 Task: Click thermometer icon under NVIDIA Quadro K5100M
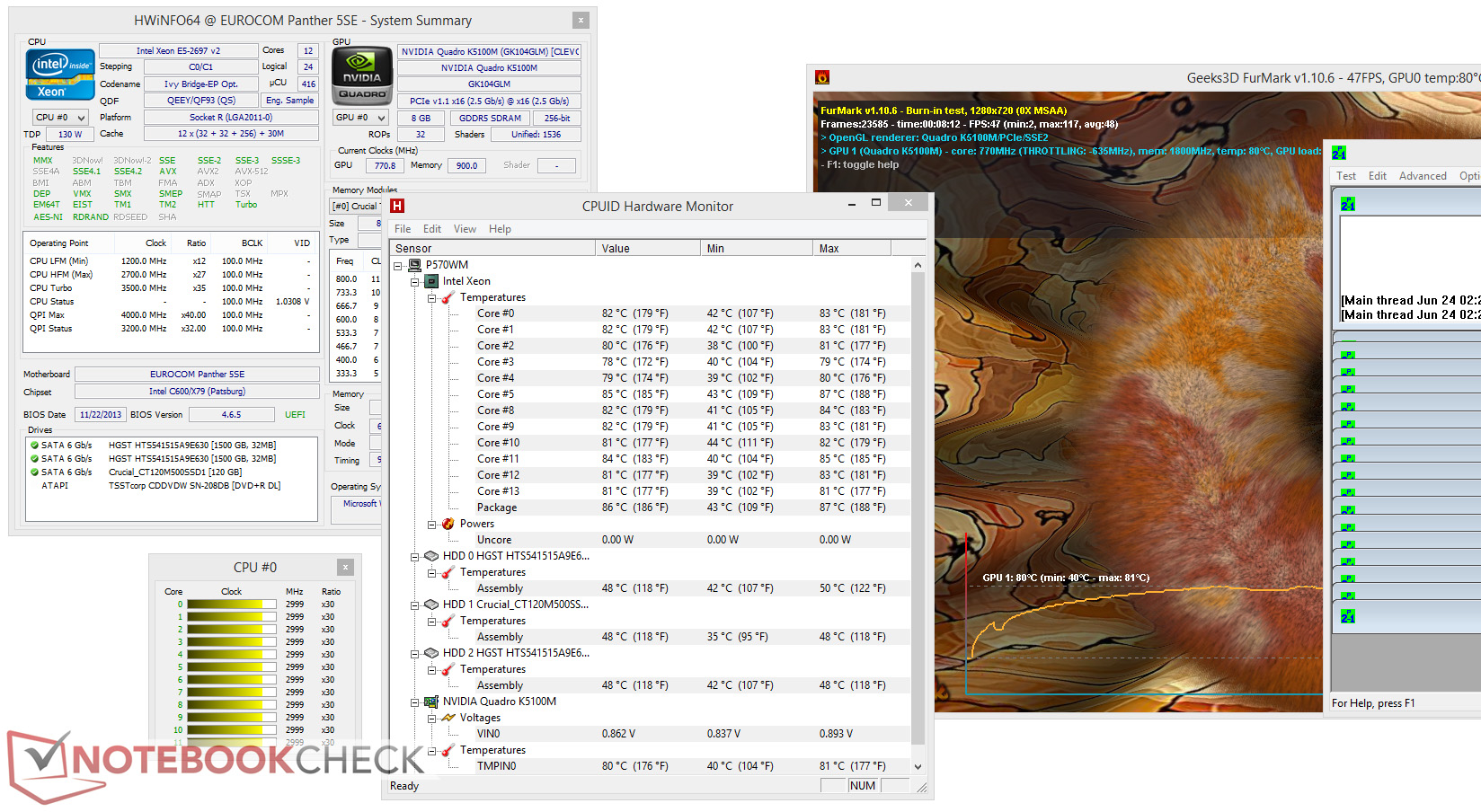(x=448, y=750)
